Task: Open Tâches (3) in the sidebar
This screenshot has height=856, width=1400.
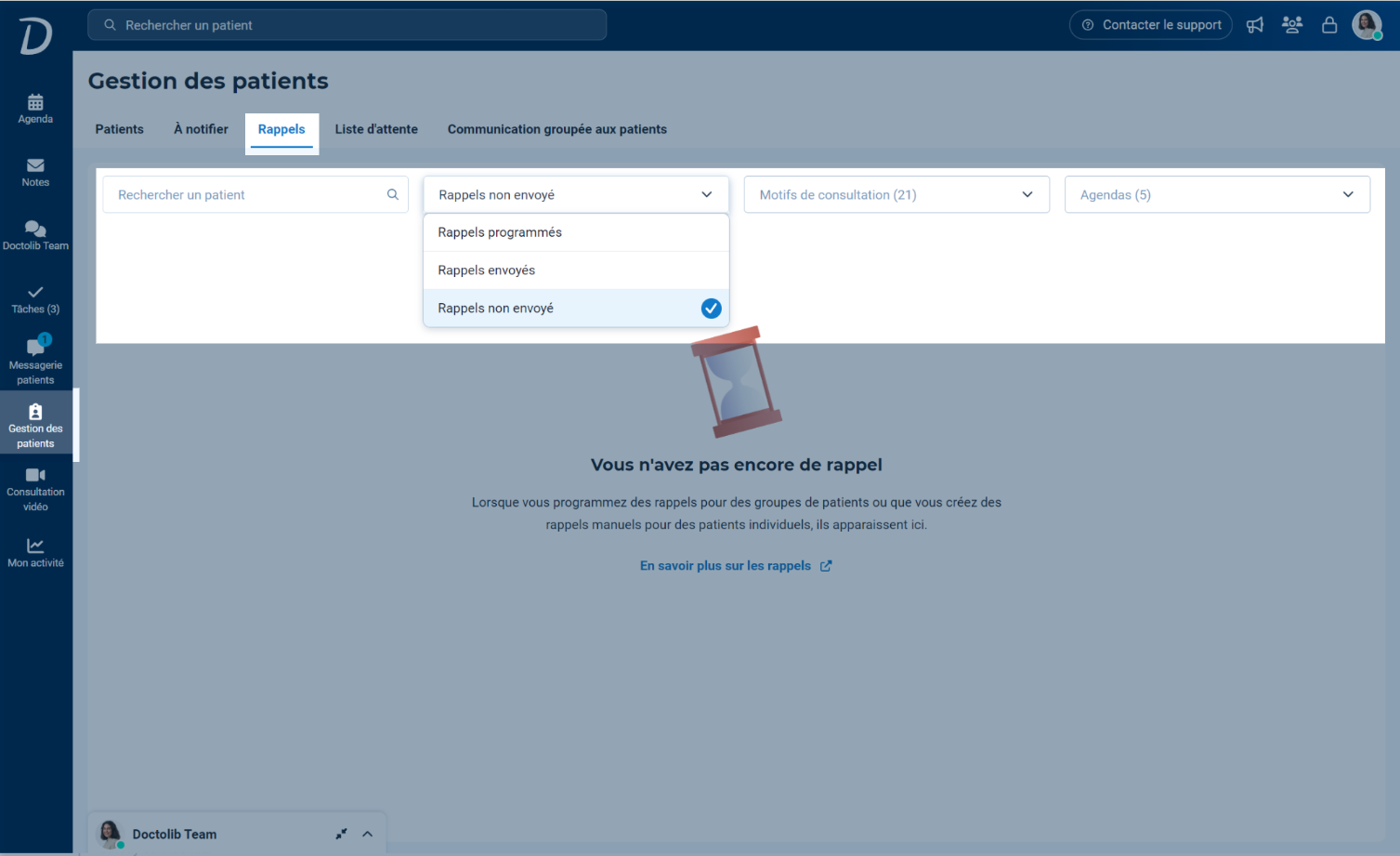Action: click(35, 299)
